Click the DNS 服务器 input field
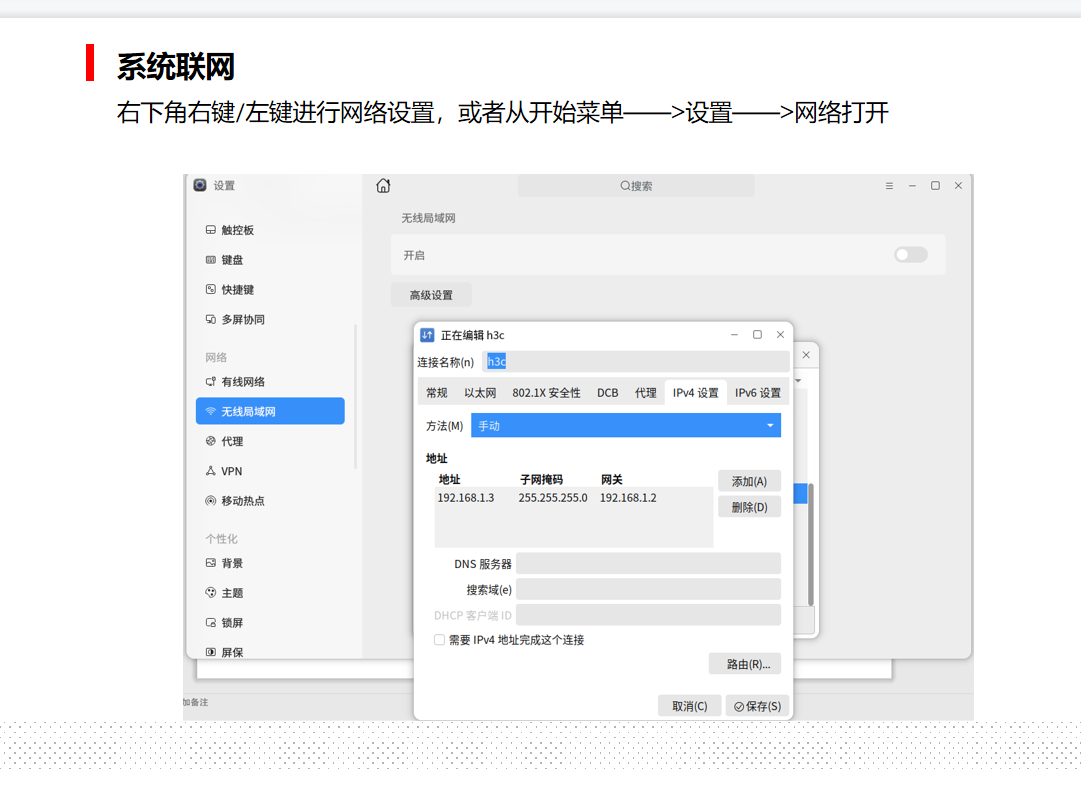 (648, 564)
